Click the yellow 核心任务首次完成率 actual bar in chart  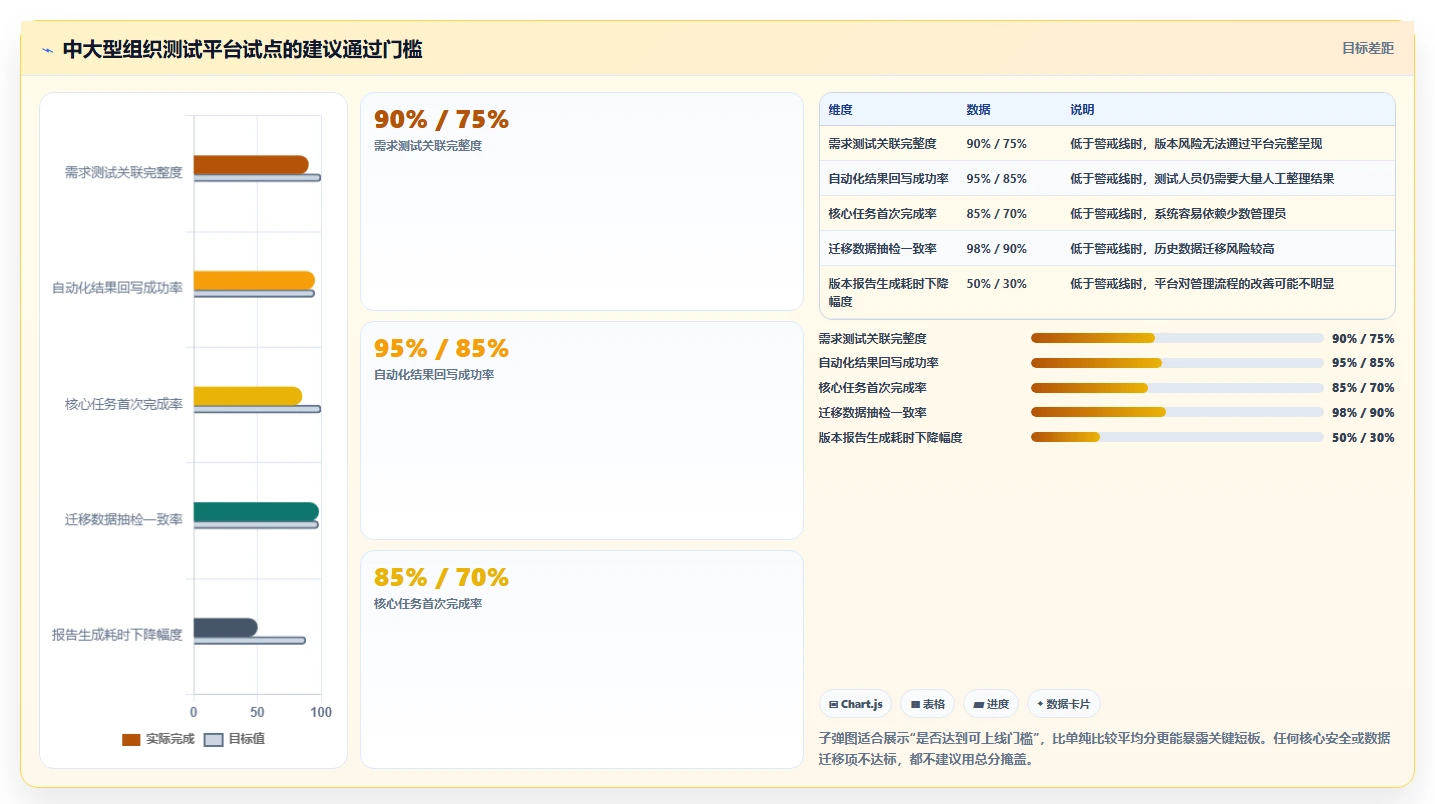[x=248, y=396]
